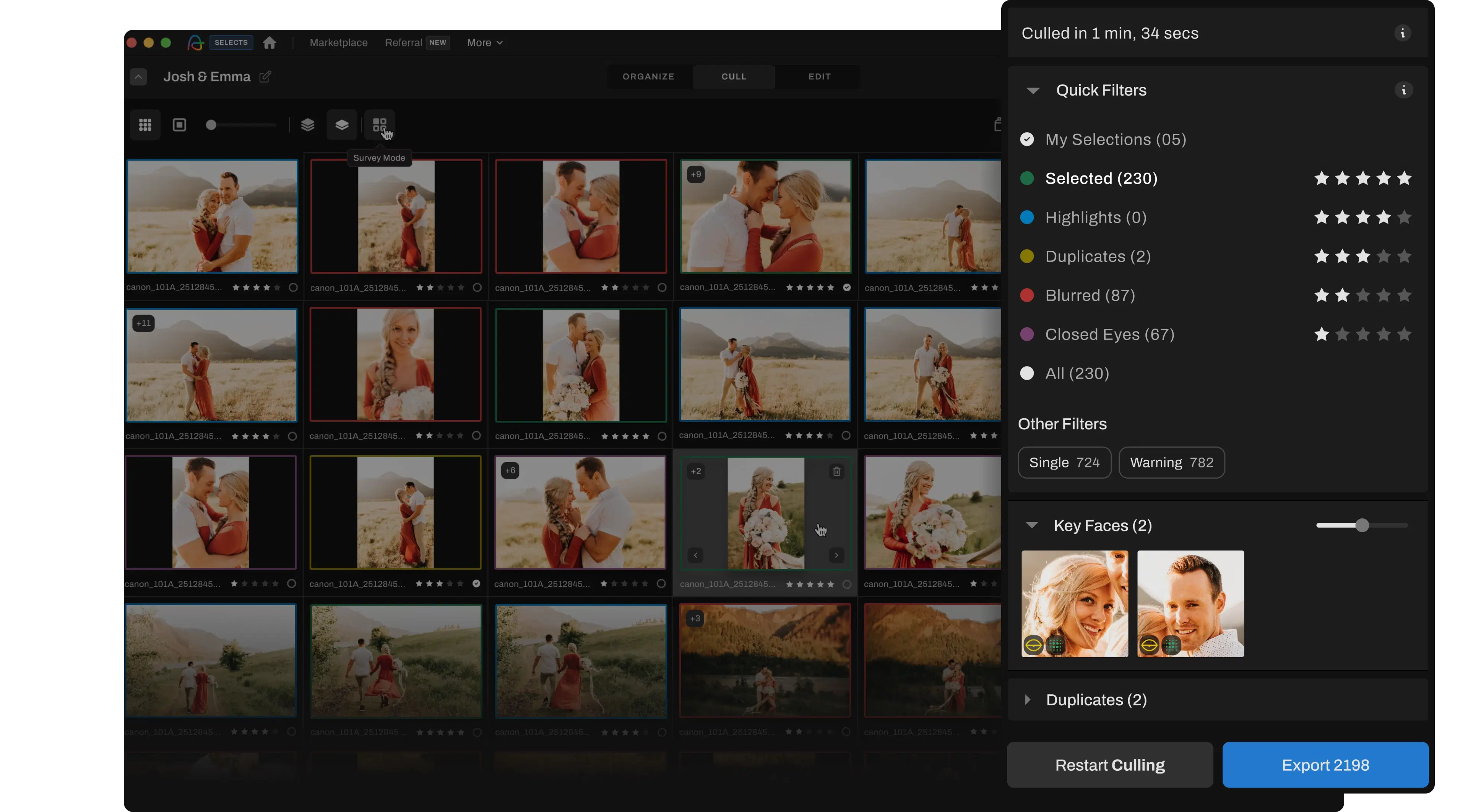The width and height of the screenshot is (1468, 812).
Task: Open the +11 stack badge
Action: point(144,323)
